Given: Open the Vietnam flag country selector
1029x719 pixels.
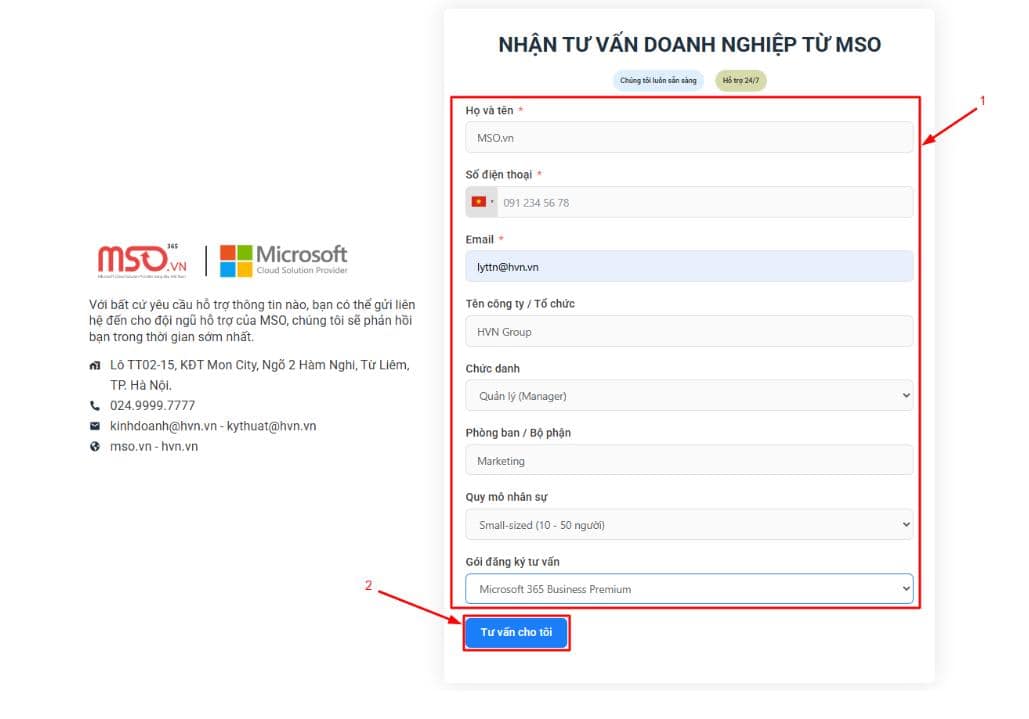Looking at the screenshot, I should pos(482,202).
